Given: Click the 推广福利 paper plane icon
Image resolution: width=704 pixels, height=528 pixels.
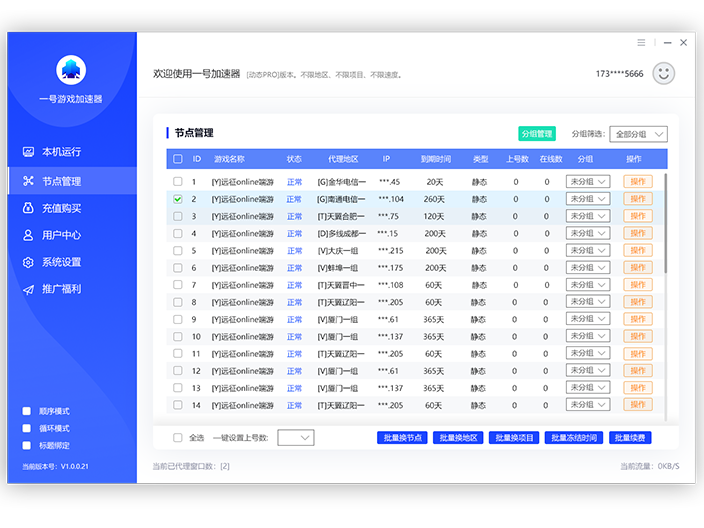Looking at the screenshot, I should pos(28,289).
